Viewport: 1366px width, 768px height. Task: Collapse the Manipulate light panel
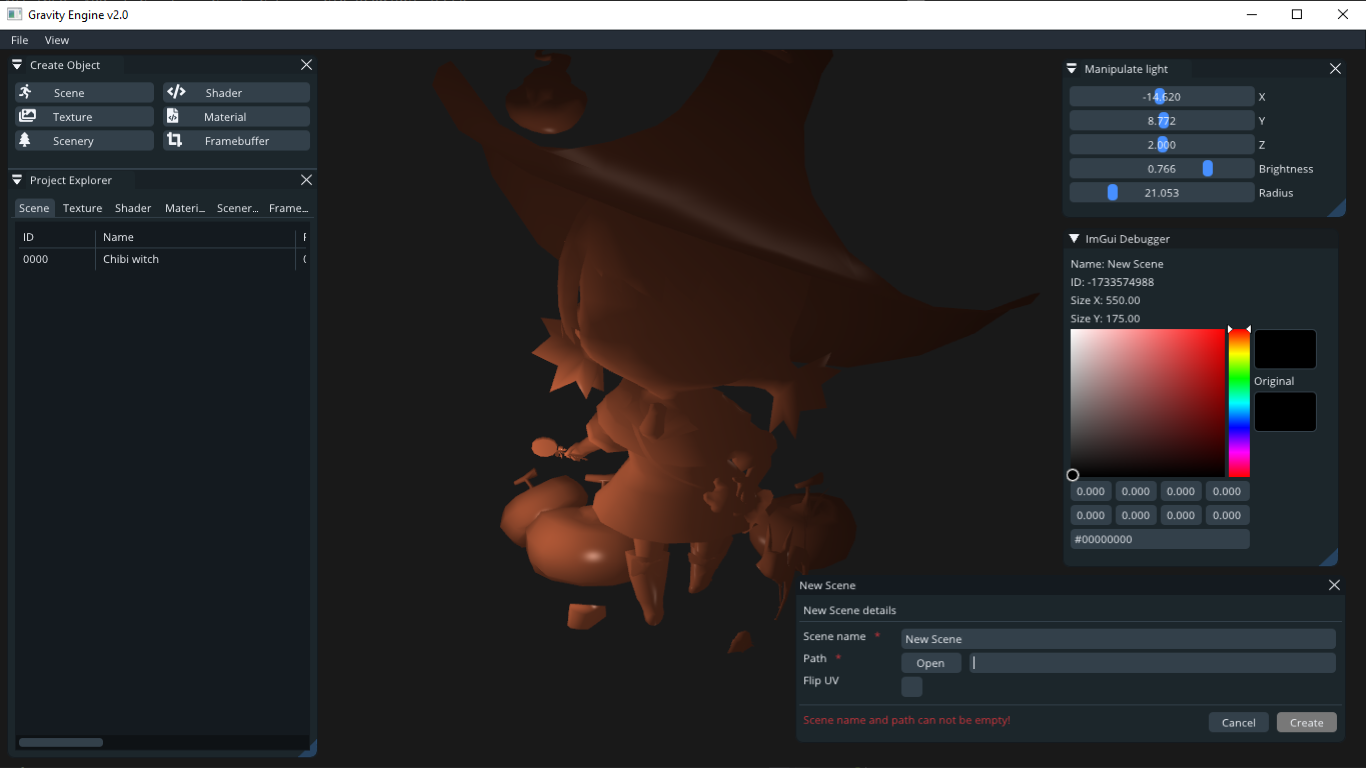[x=1072, y=69]
